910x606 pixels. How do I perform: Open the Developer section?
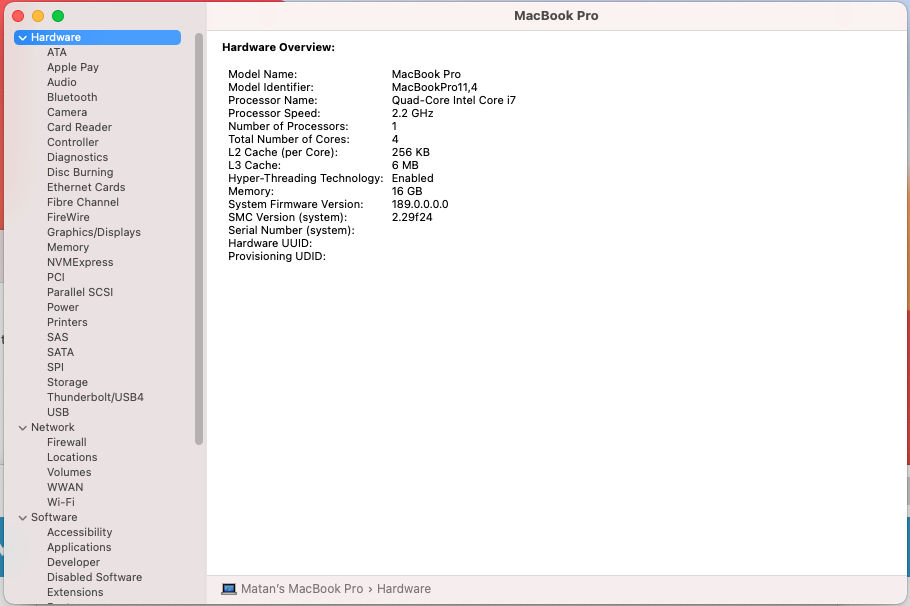click(x=73, y=562)
